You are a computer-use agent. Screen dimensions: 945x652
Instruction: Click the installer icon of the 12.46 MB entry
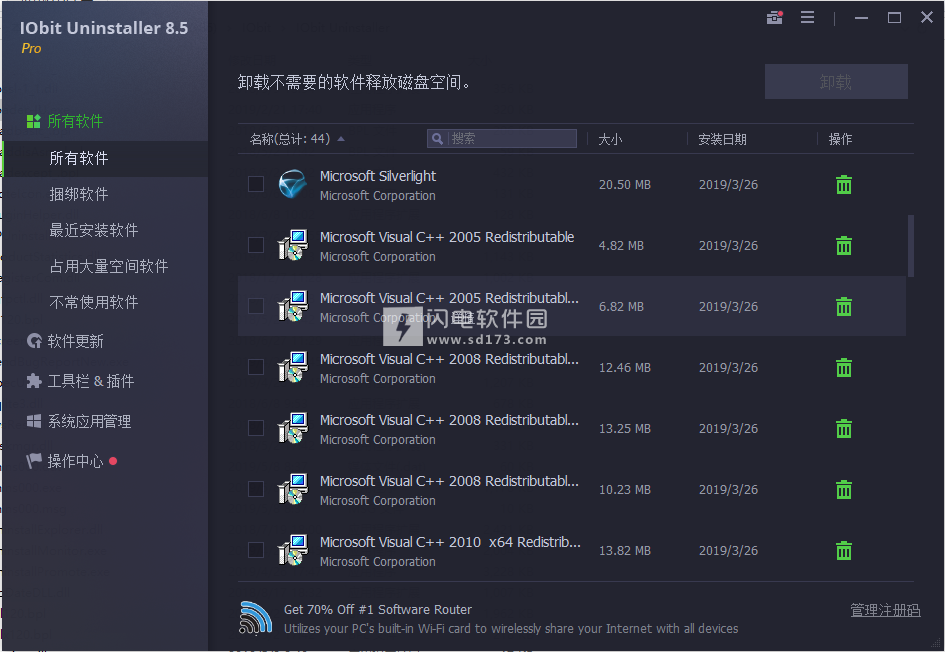click(x=293, y=367)
